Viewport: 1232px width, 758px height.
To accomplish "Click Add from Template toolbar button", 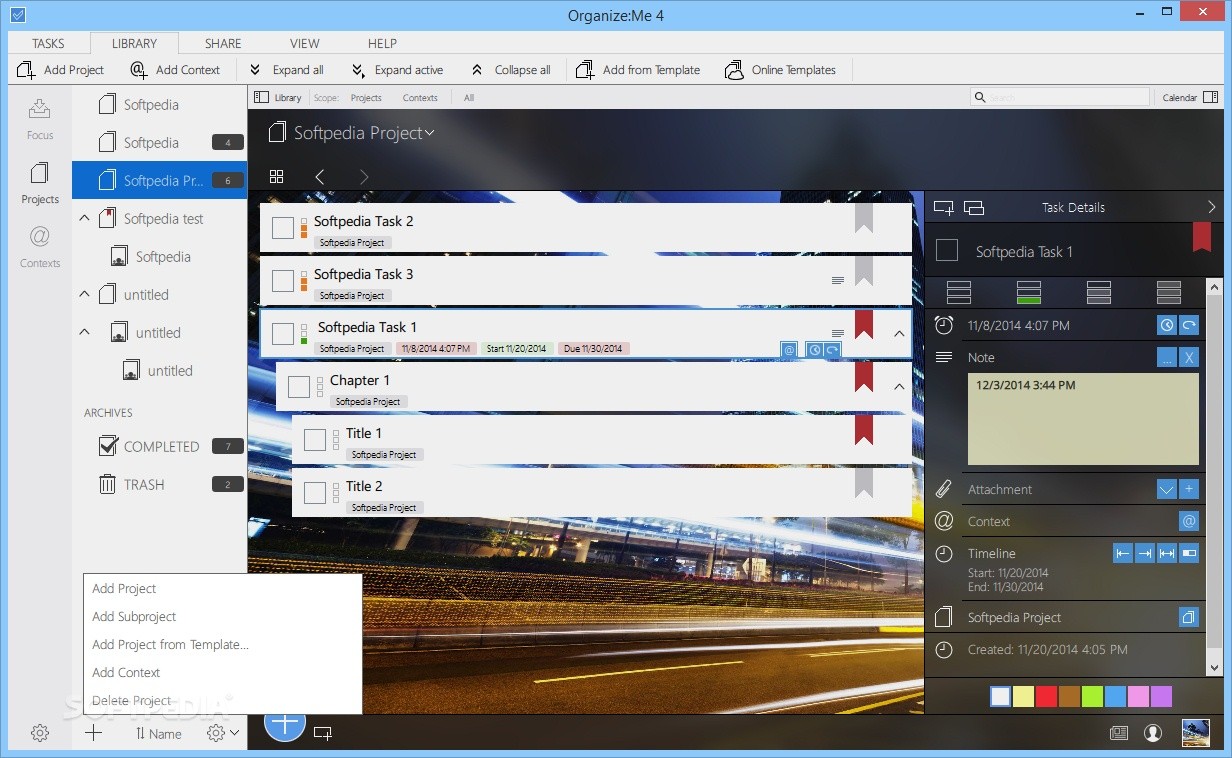I will (639, 70).
